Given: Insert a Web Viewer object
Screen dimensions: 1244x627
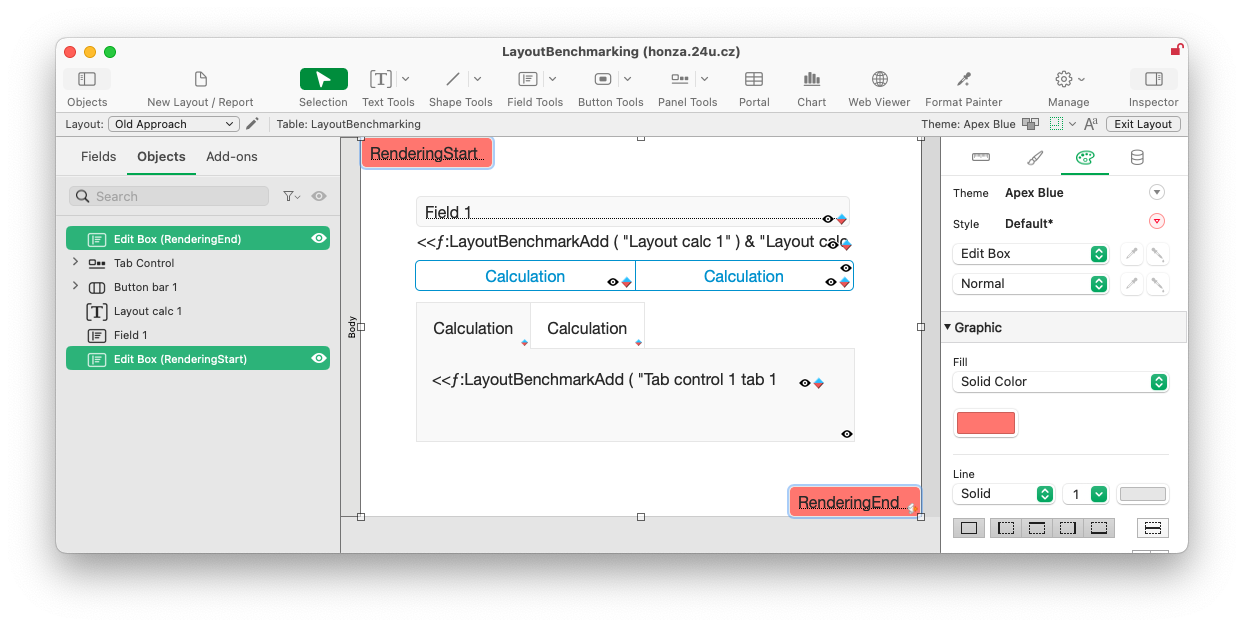Looking at the screenshot, I should (879, 79).
